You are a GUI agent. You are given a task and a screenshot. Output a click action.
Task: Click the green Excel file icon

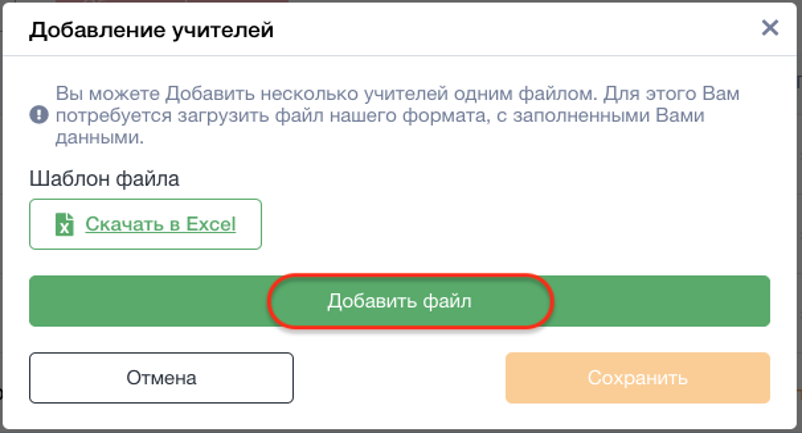pyautogui.click(x=64, y=224)
